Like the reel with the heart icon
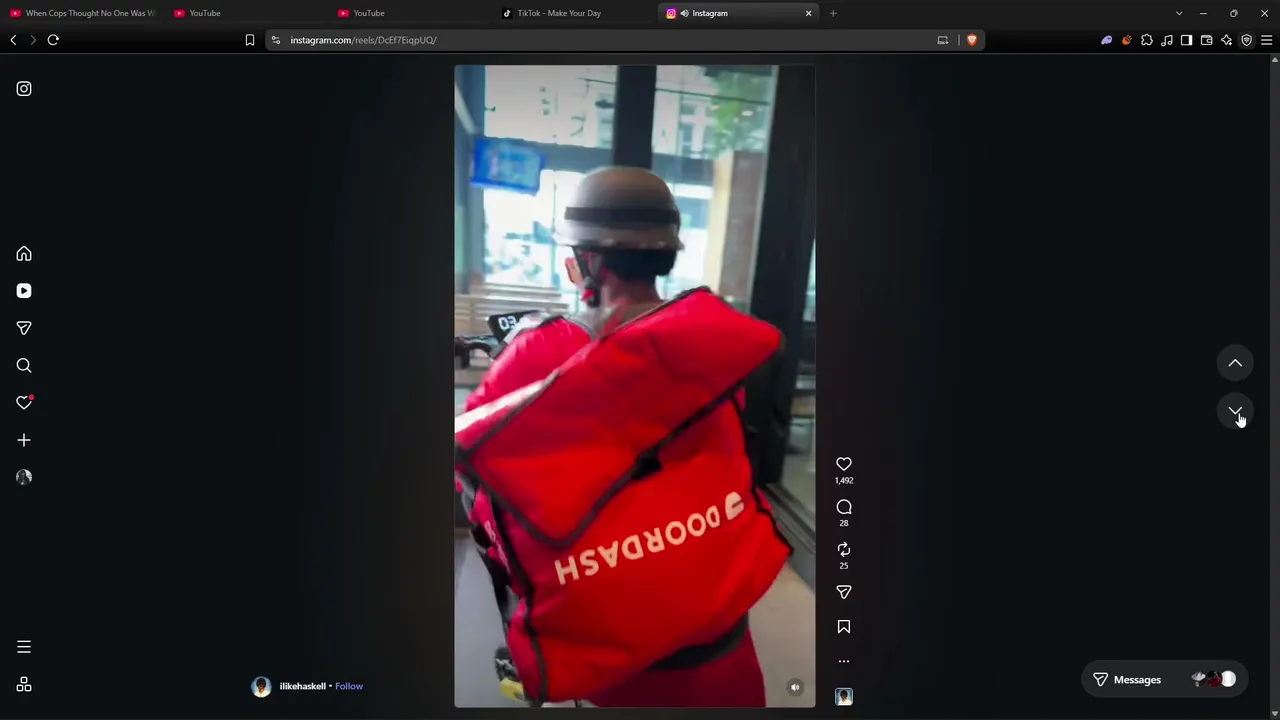The width and height of the screenshot is (1280, 720). [x=844, y=464]
